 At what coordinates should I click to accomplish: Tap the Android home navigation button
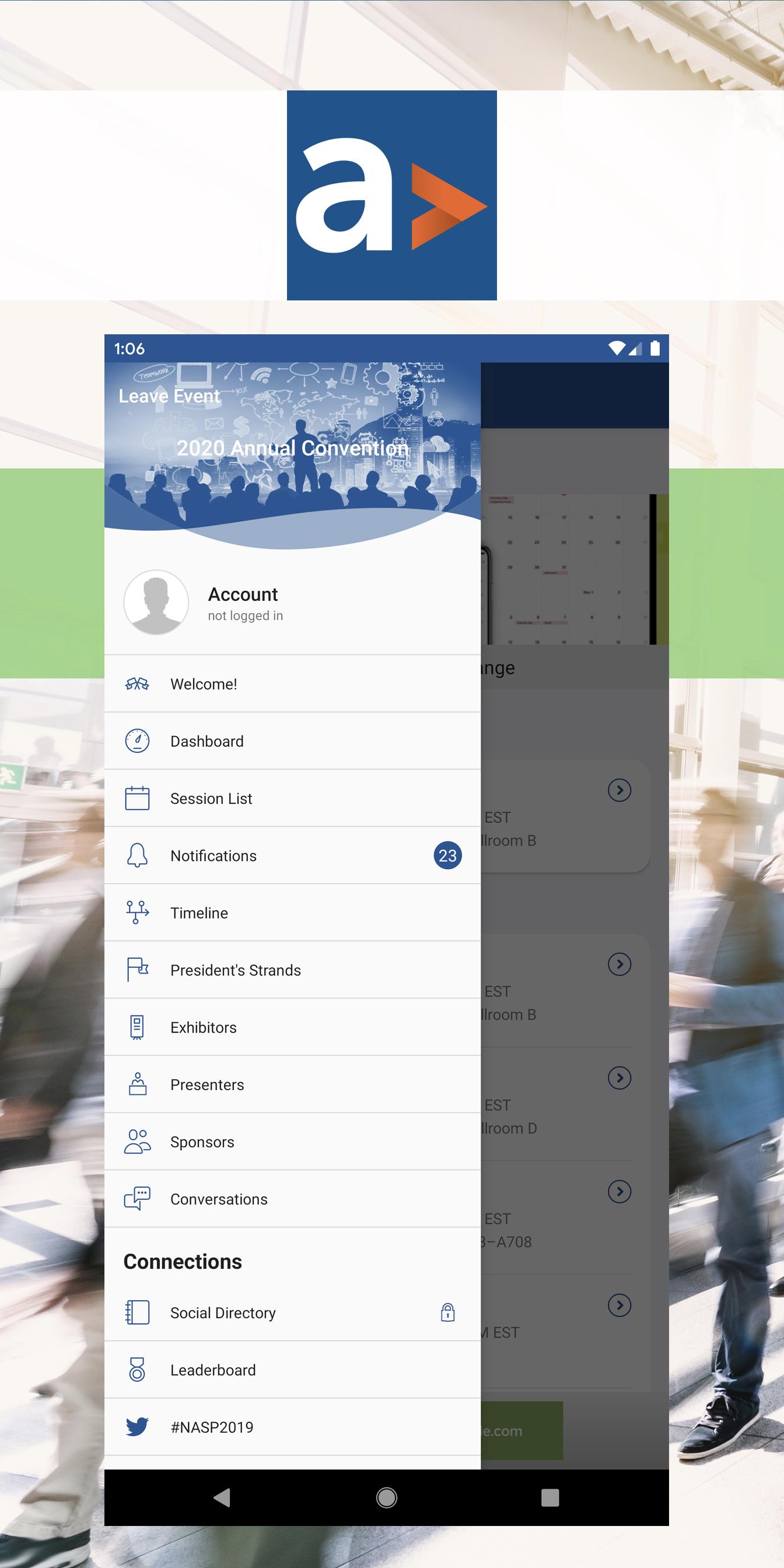pos(387,1497)
